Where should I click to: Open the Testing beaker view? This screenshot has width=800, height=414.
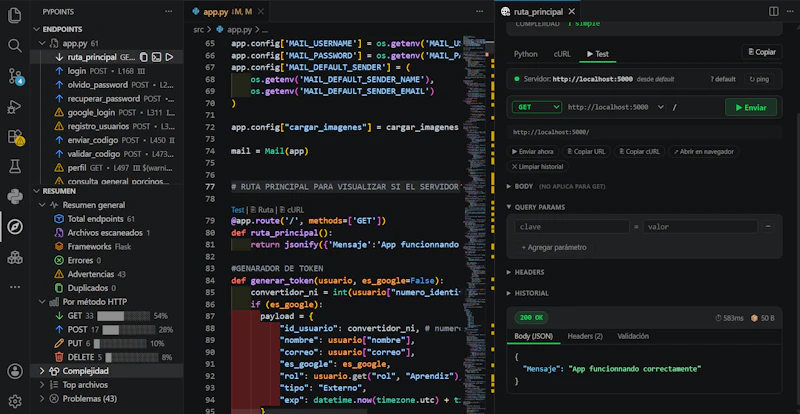(x=15, y=166)
